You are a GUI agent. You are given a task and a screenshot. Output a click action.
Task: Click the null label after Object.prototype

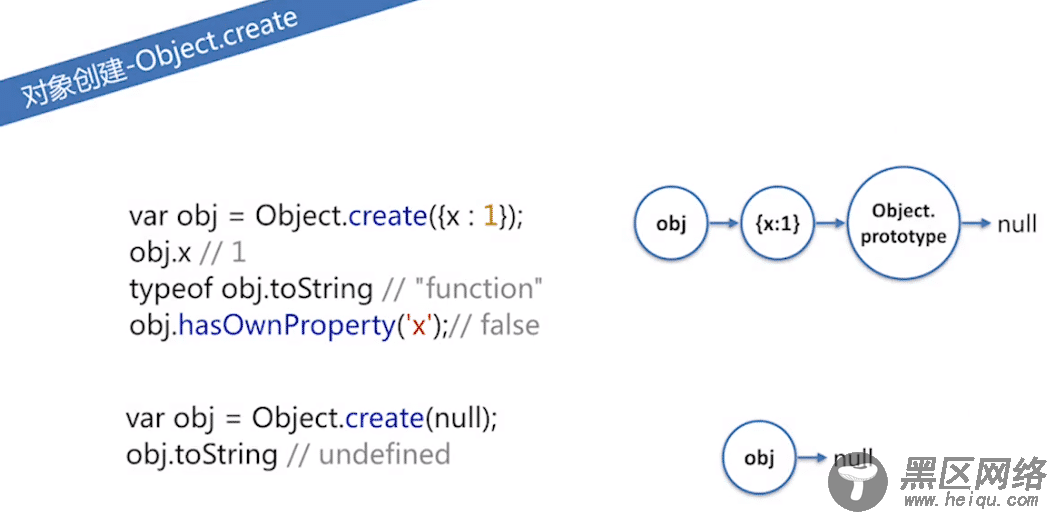point(1016,224)
